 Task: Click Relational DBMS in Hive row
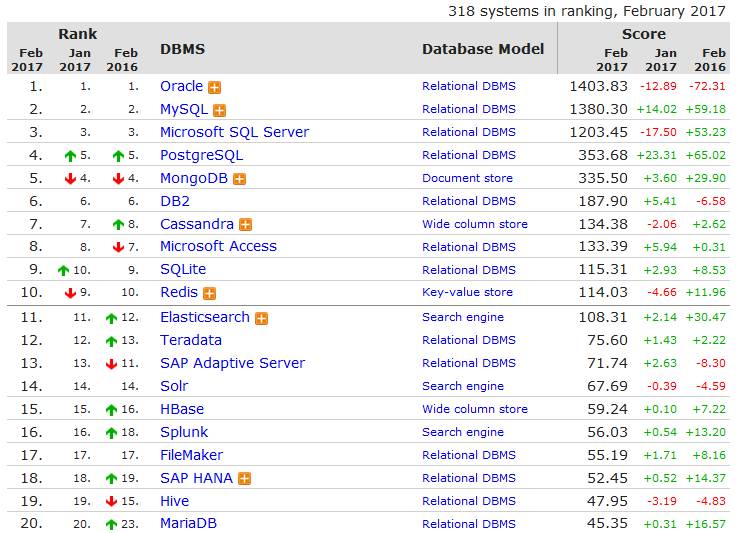tap(469, 501)
